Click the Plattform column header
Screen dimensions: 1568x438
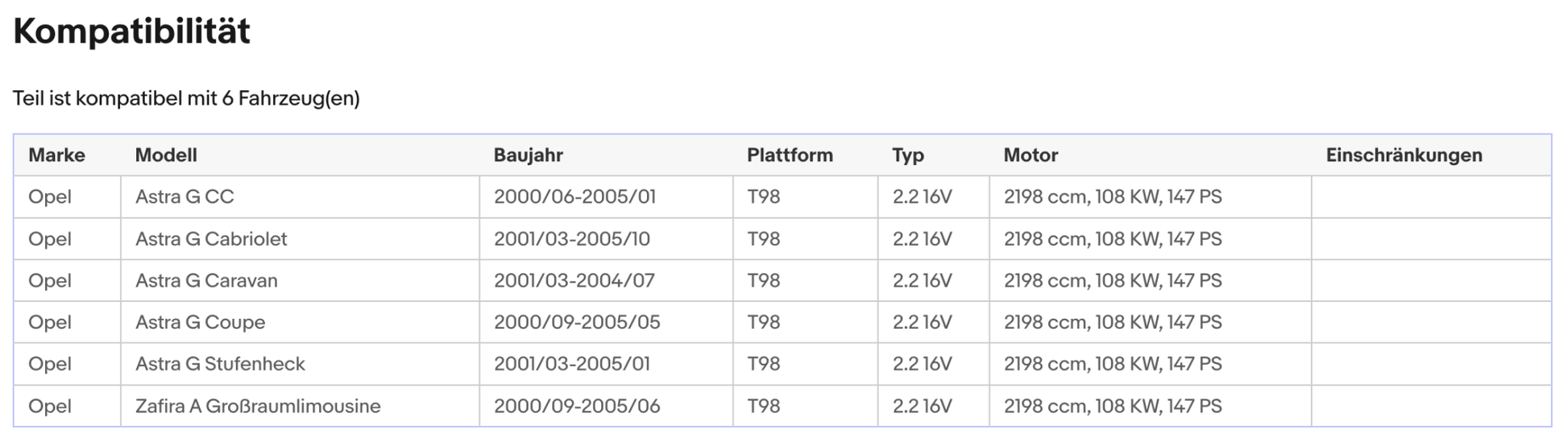[789, 155]
